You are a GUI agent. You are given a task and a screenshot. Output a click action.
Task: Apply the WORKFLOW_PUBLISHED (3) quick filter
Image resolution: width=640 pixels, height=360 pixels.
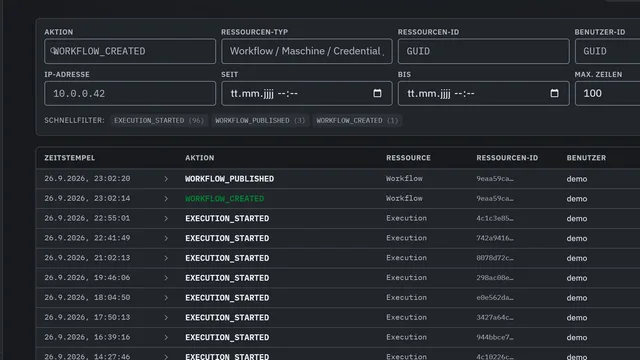click(x=260, y=120)
